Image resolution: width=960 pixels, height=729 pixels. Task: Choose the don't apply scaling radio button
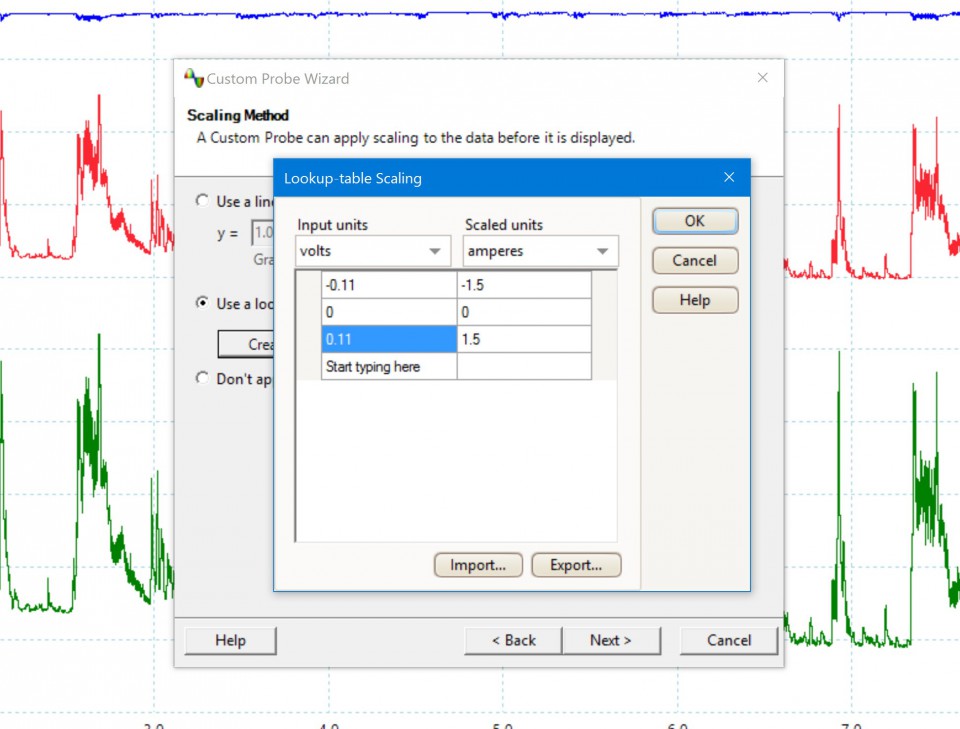tap(203, 379)
